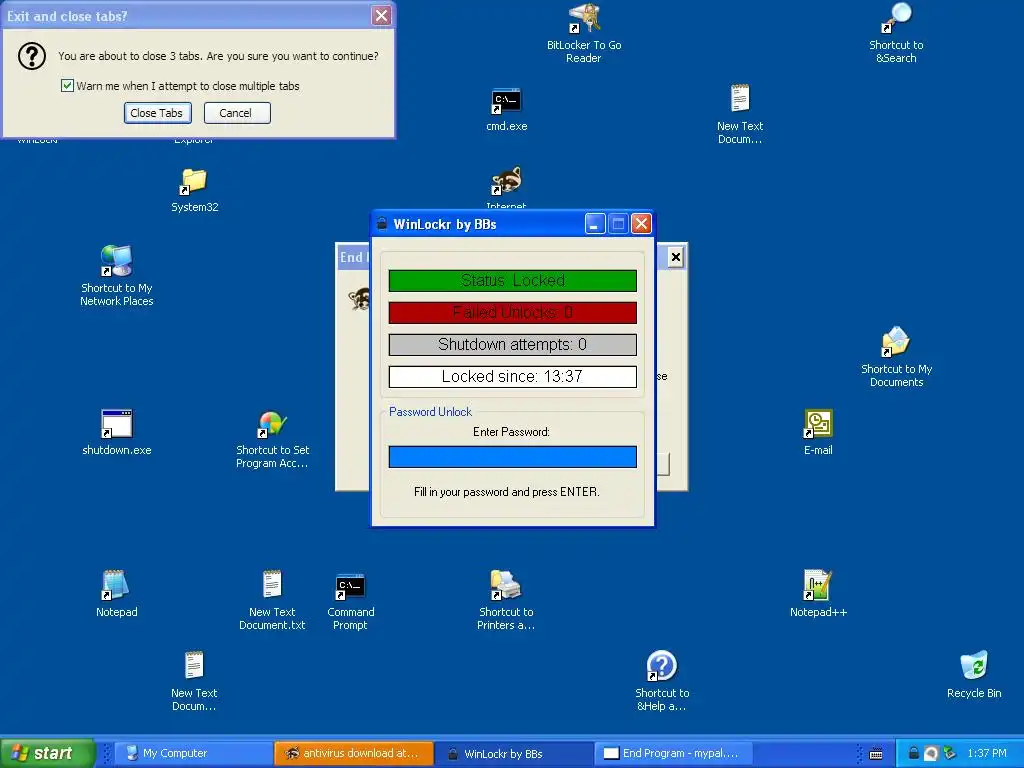Open Shortcut to &Help a... icon
This screenshot has height=768, width=1024.
pos(662,666)
